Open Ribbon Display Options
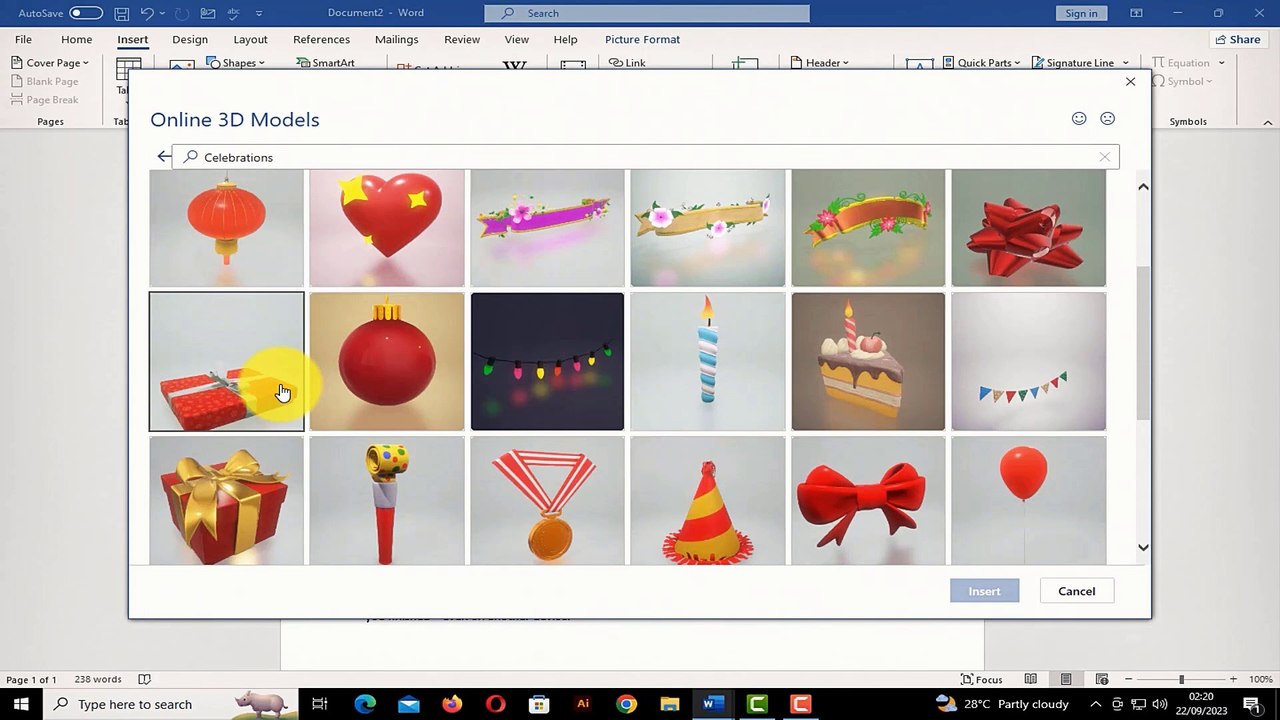Viewport: 1280px width, 720px height. pyautogui.click(x=1136, y=13)
